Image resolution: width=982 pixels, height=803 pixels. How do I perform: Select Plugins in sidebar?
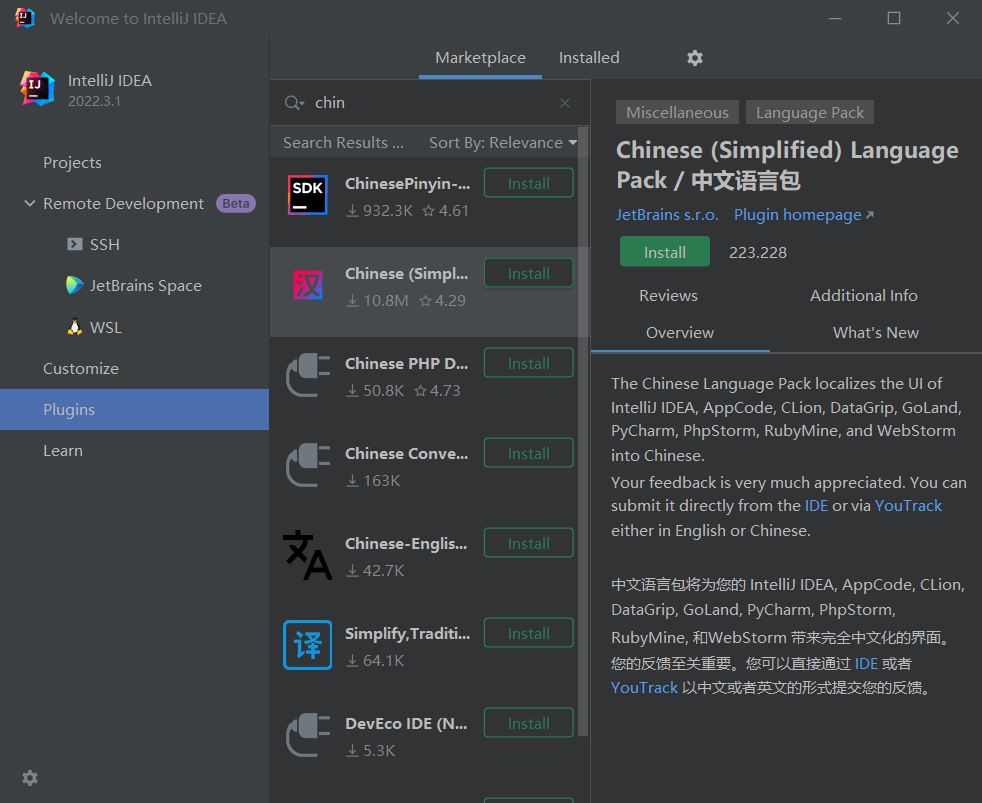coord(135,410)
